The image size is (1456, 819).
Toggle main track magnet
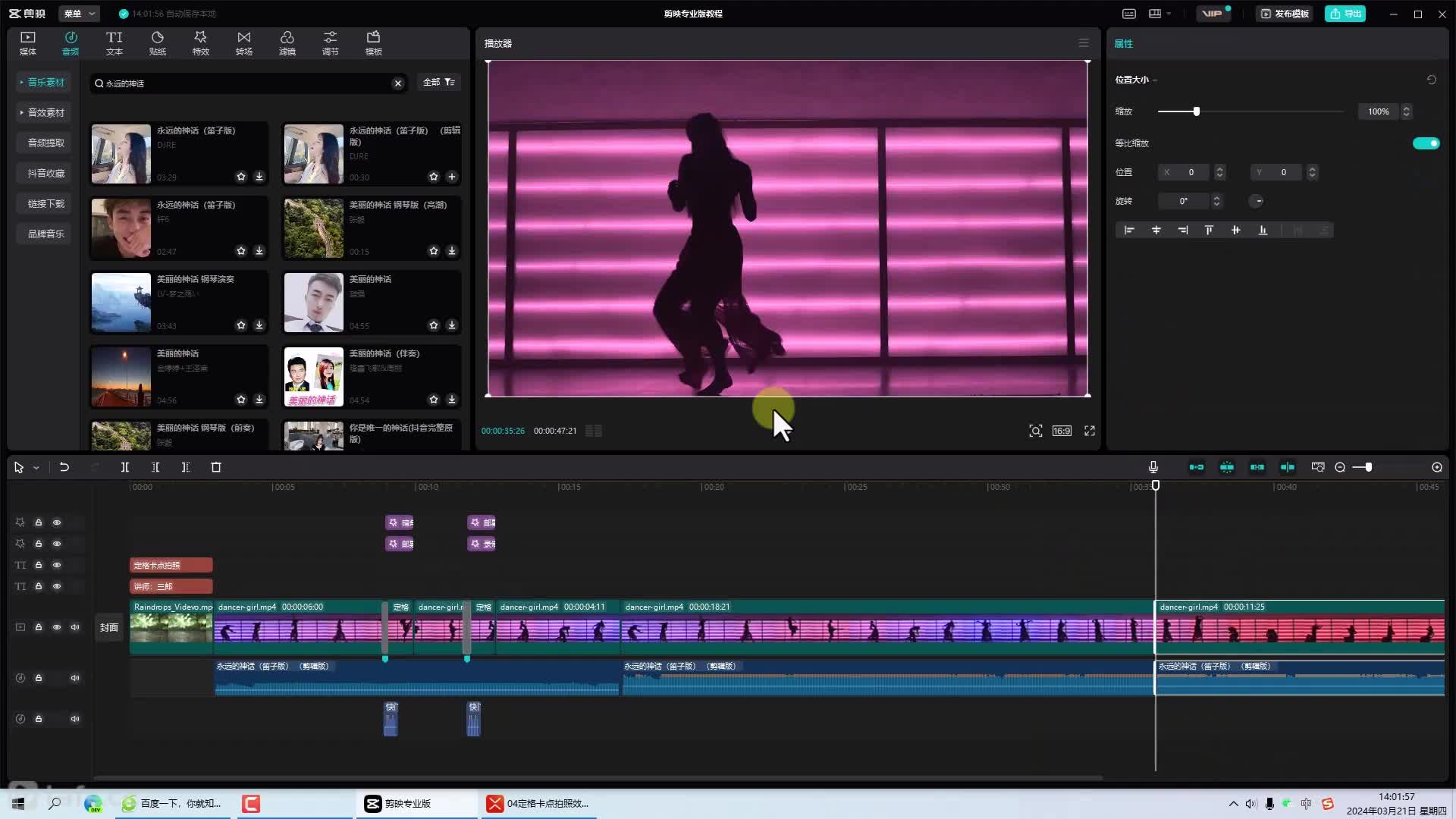1197,467
